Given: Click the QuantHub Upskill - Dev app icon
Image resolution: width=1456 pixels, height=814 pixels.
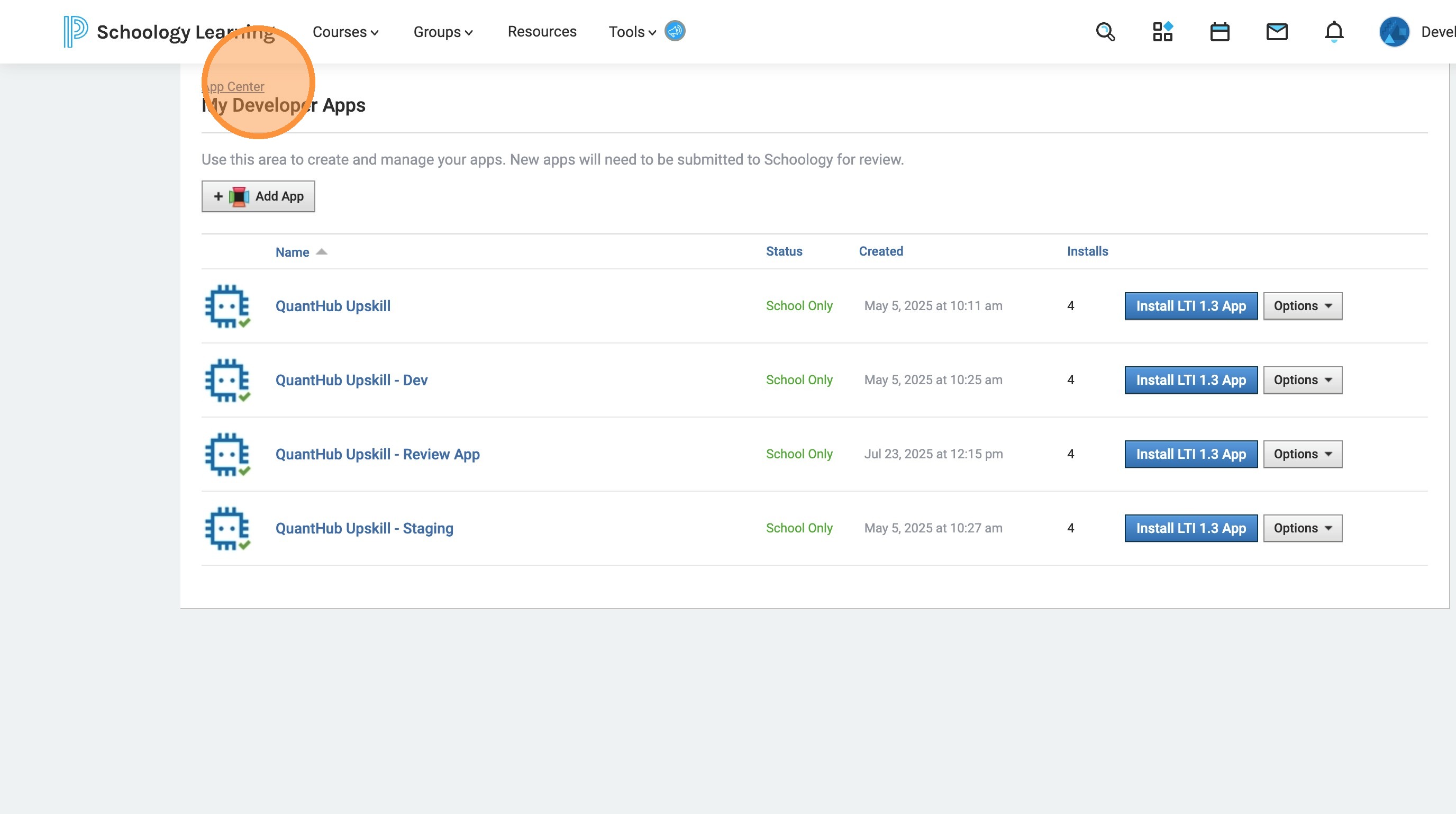Looking at the screenshot, I should [x=227, y=381].
